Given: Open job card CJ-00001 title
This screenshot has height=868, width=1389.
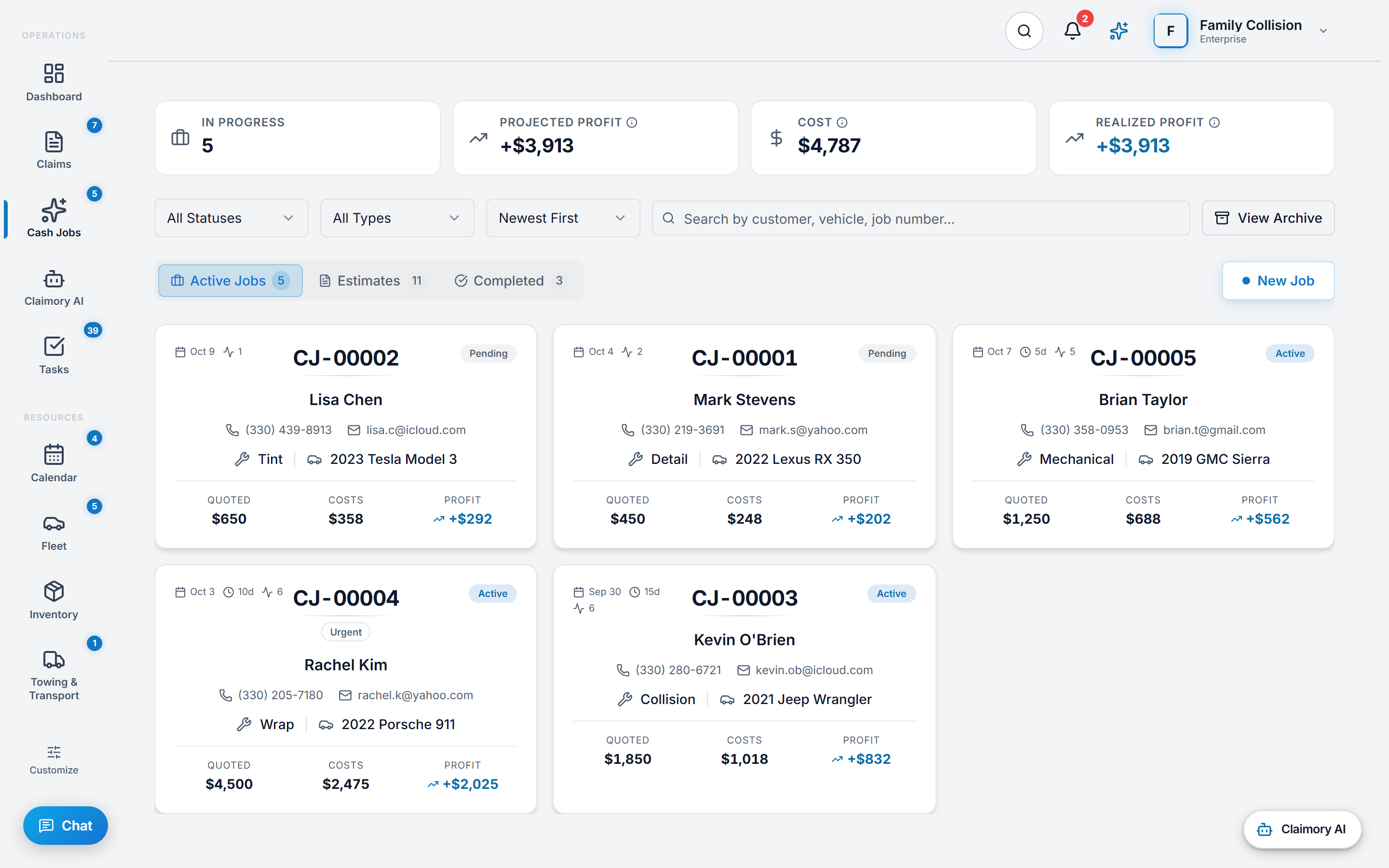Looking at the screenshot, I should (x=745, y=358).
